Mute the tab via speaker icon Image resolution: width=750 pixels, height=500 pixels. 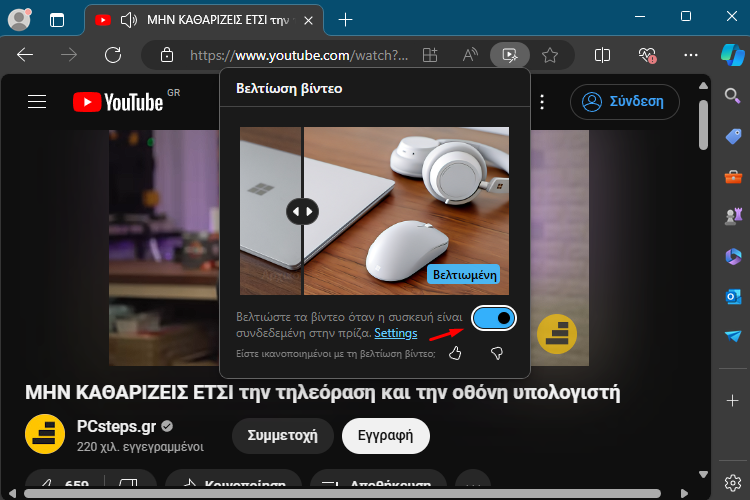(128, 20)
